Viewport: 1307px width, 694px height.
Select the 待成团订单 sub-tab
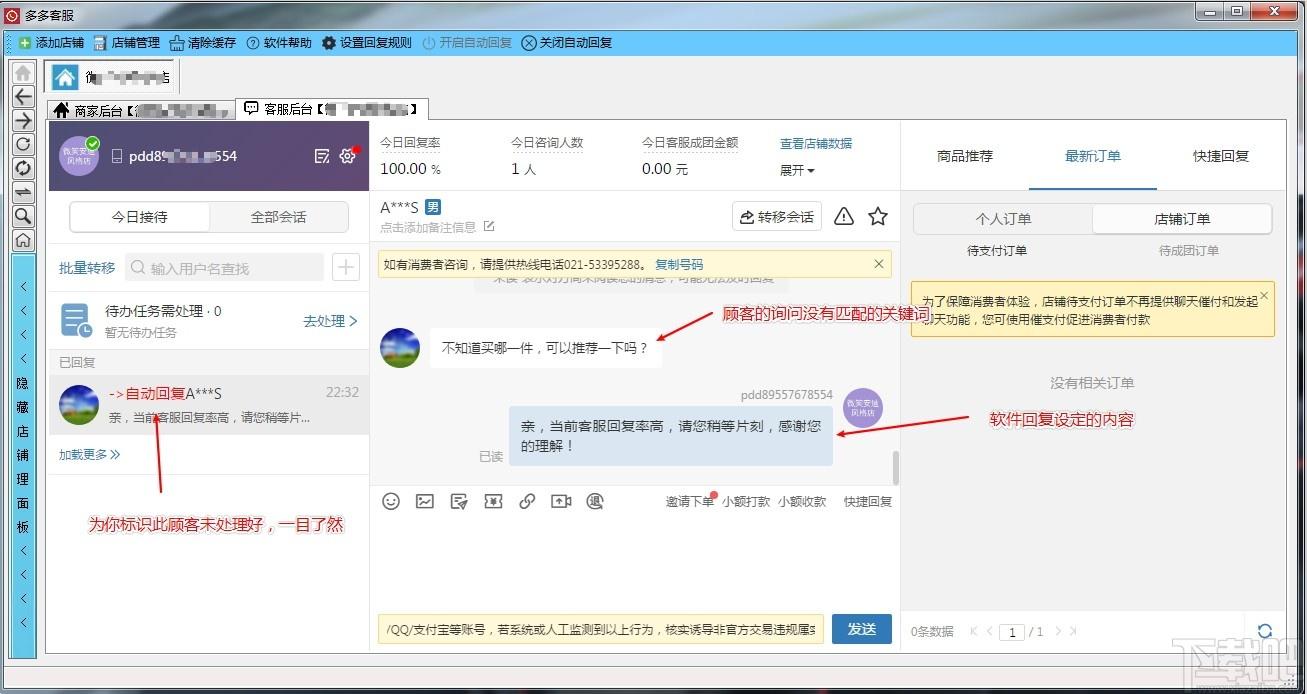click(x=1189, y=251)
